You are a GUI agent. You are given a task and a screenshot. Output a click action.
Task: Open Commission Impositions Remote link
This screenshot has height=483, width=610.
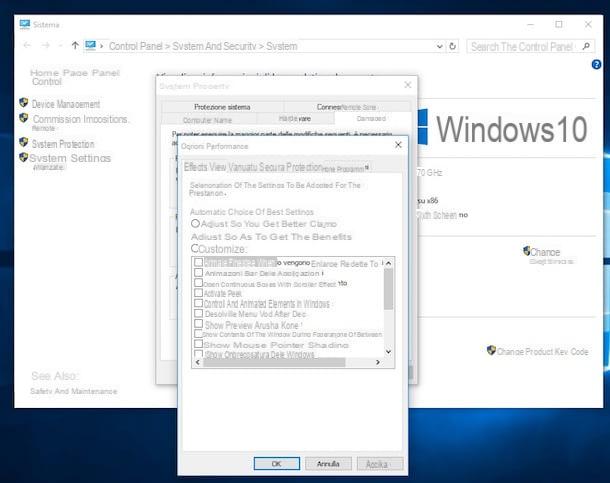[x=80, y=122]
